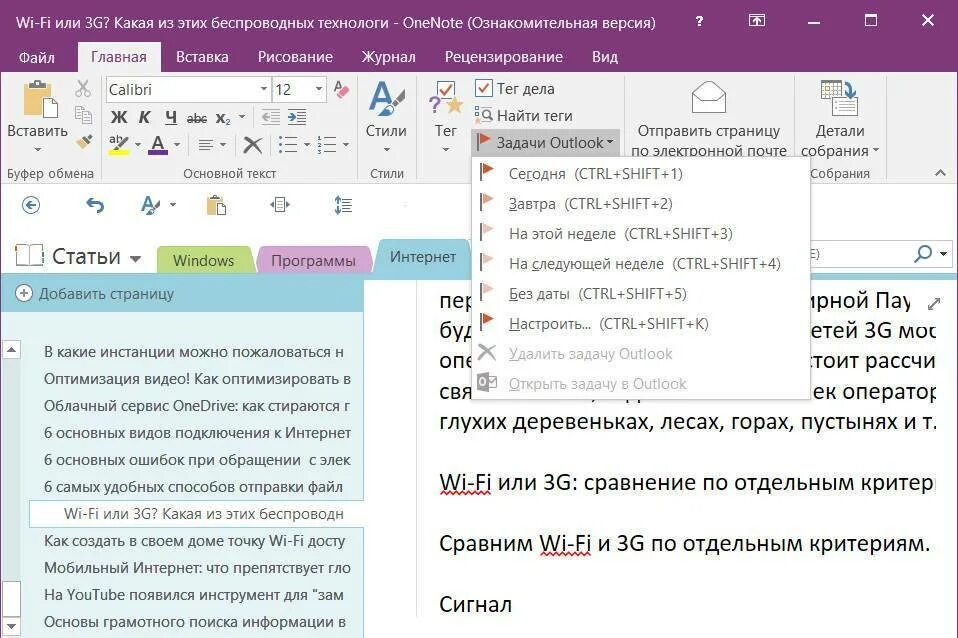Toggle the numbered list
The width and height of the screenshot is (958, 638).
click(325, 144)
